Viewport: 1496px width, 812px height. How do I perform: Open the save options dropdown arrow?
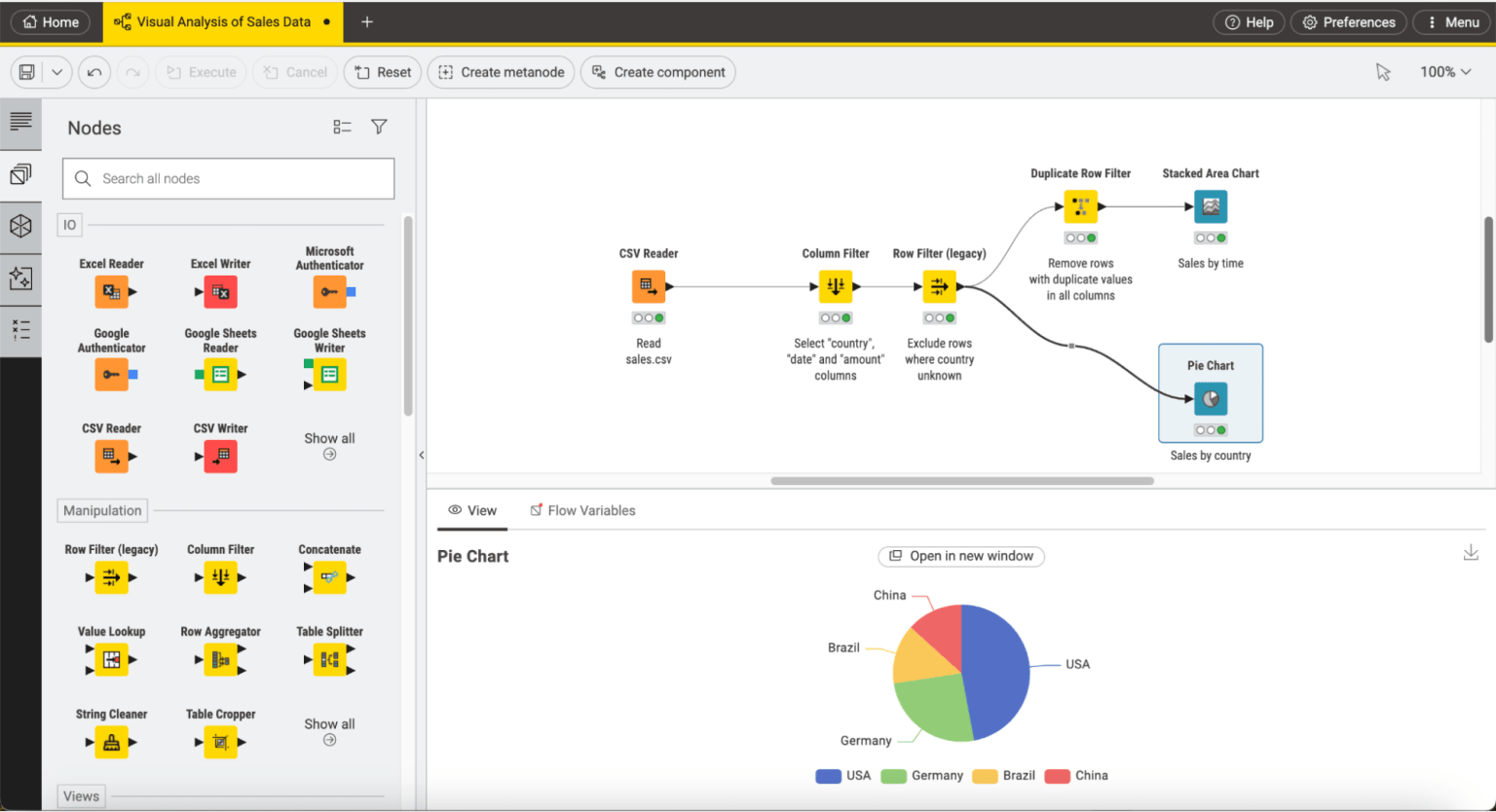56,72
